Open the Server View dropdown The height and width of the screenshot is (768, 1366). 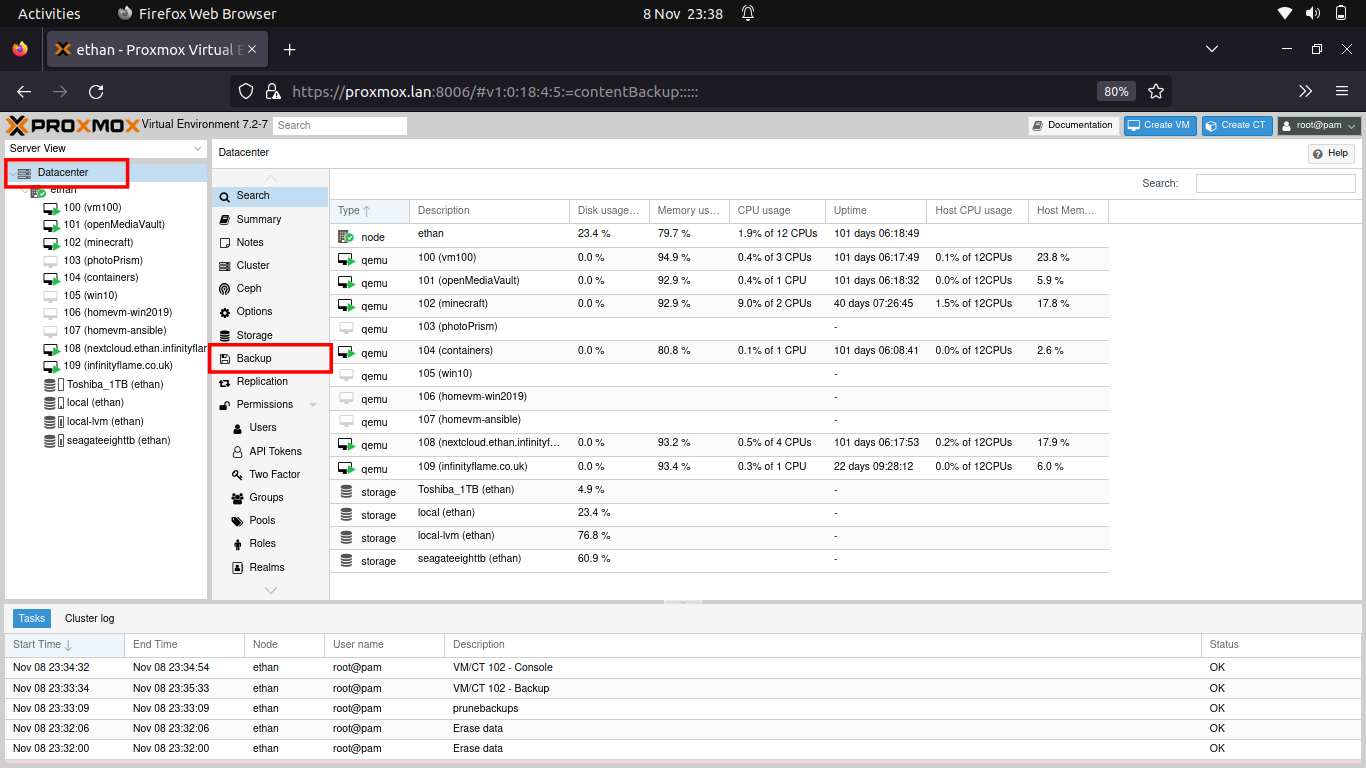106,148
